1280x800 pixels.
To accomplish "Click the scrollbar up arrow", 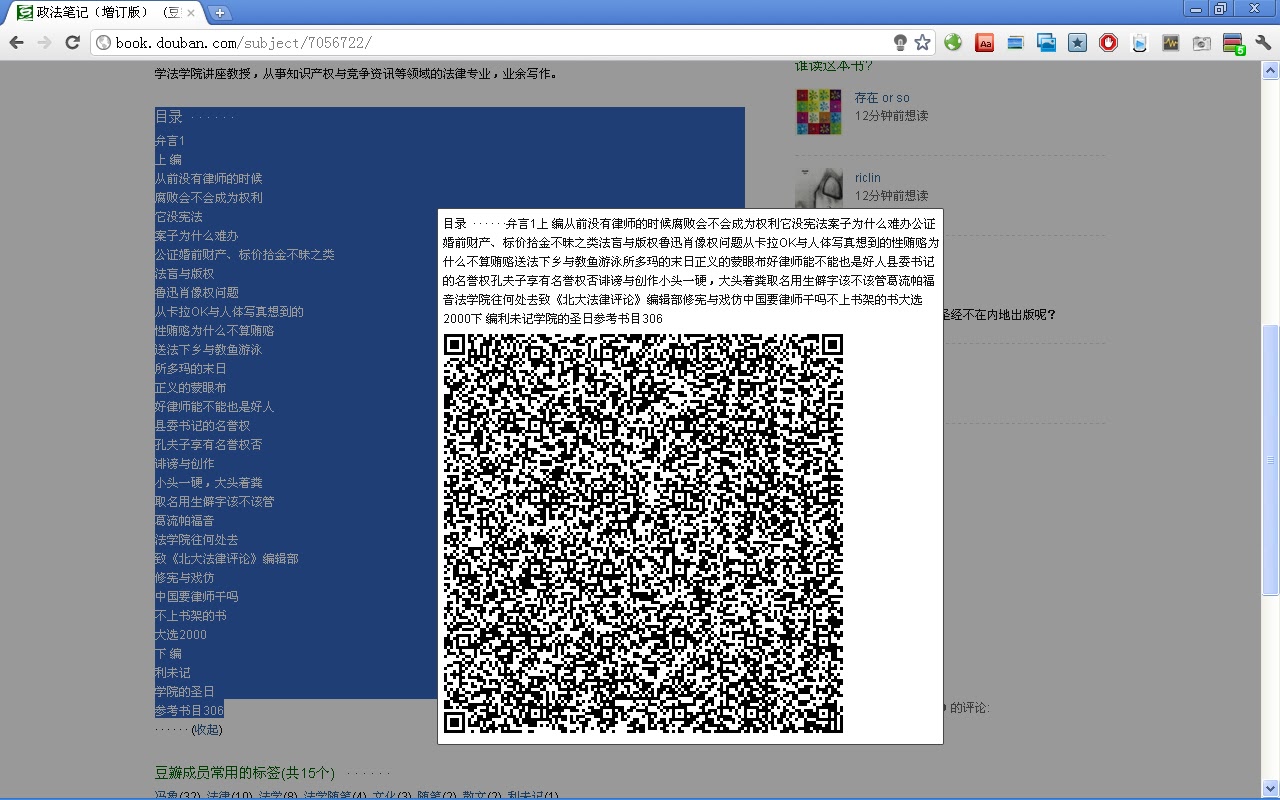I will tap(1271, 69).
